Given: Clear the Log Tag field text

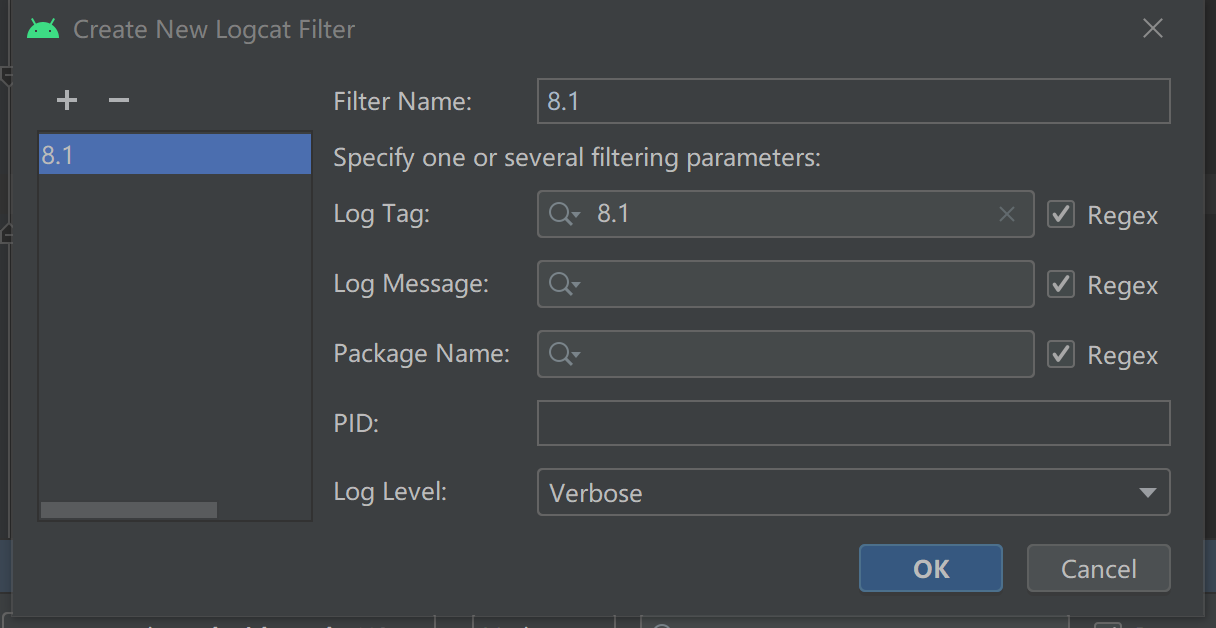Looking at the screenshot, I should point(1007,214).
